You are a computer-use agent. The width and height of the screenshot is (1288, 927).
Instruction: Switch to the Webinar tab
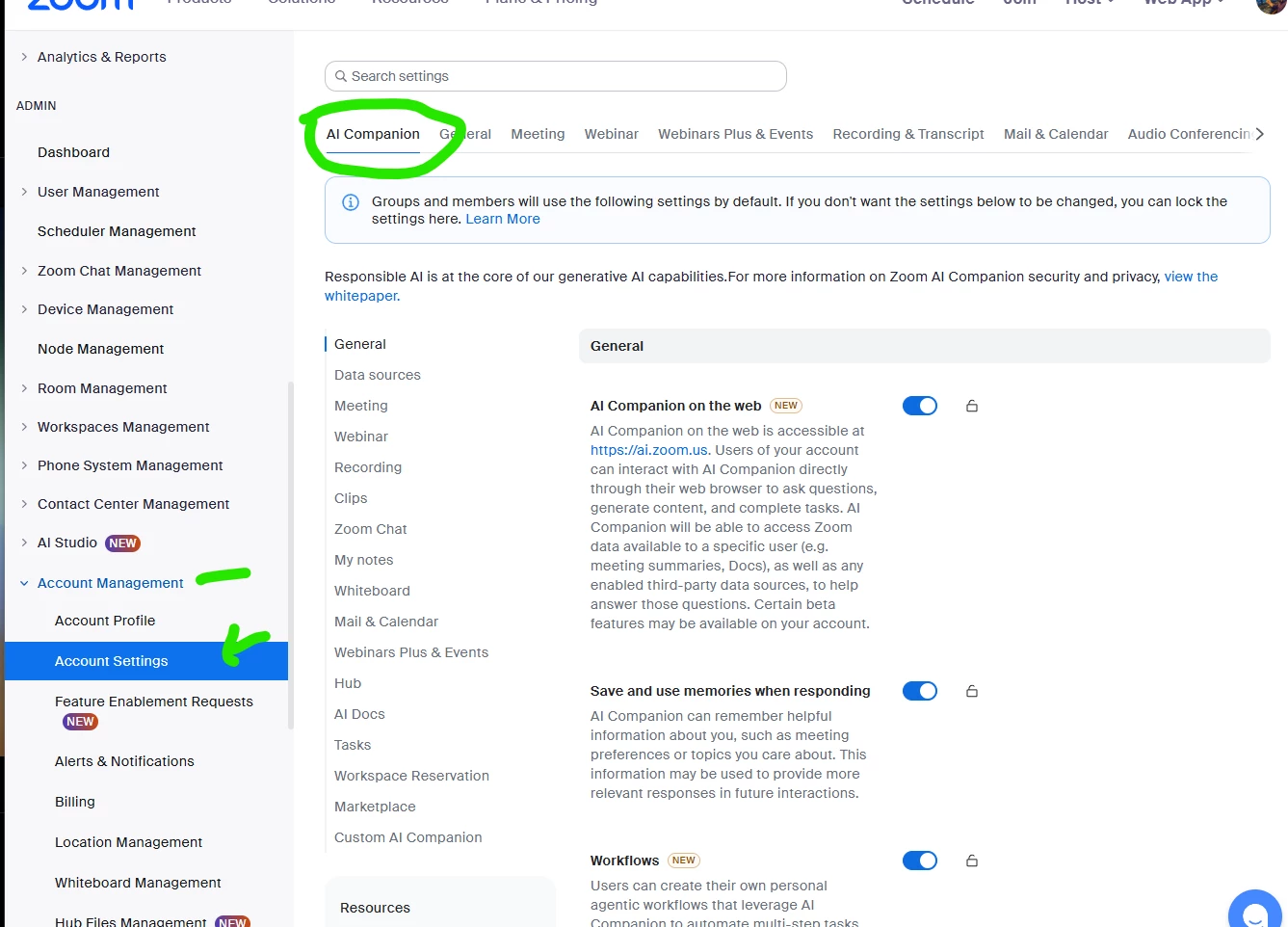click(x=611, y=134)
